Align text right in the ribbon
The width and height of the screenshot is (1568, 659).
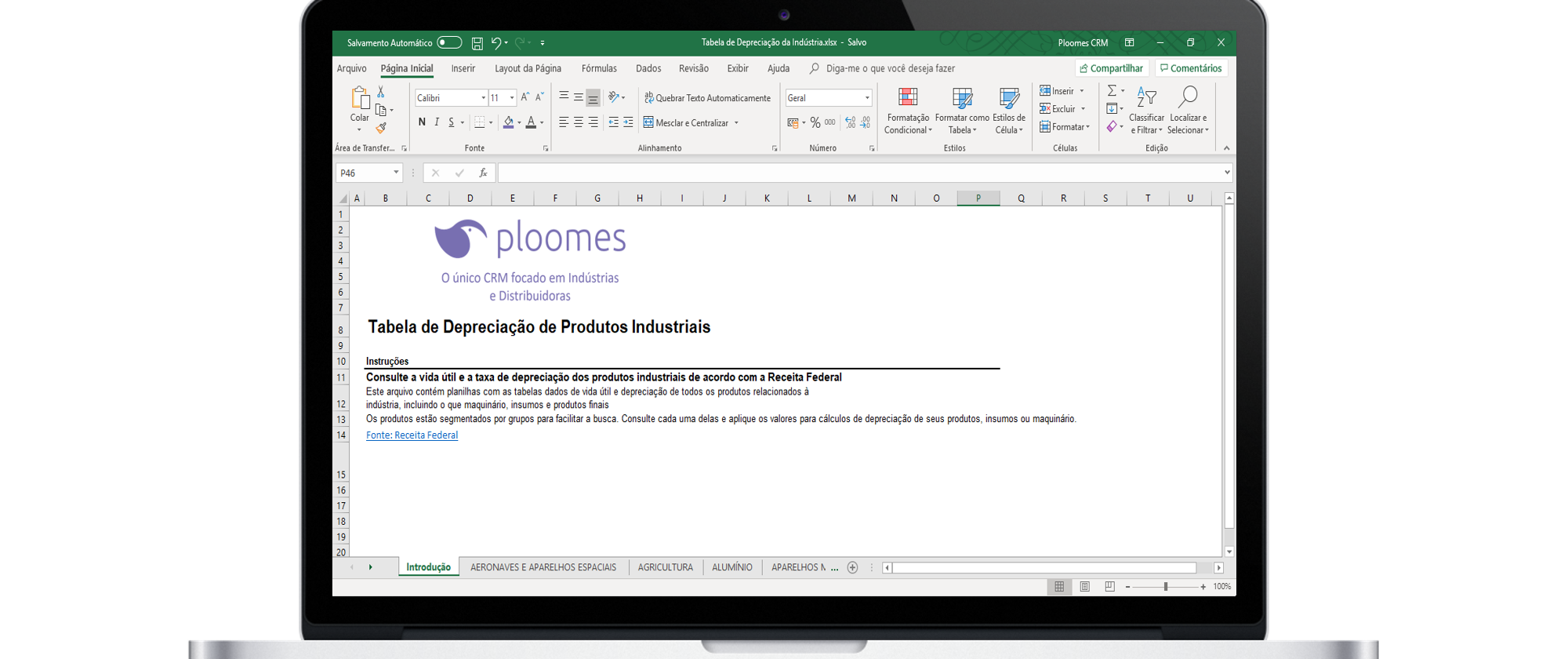593,122
